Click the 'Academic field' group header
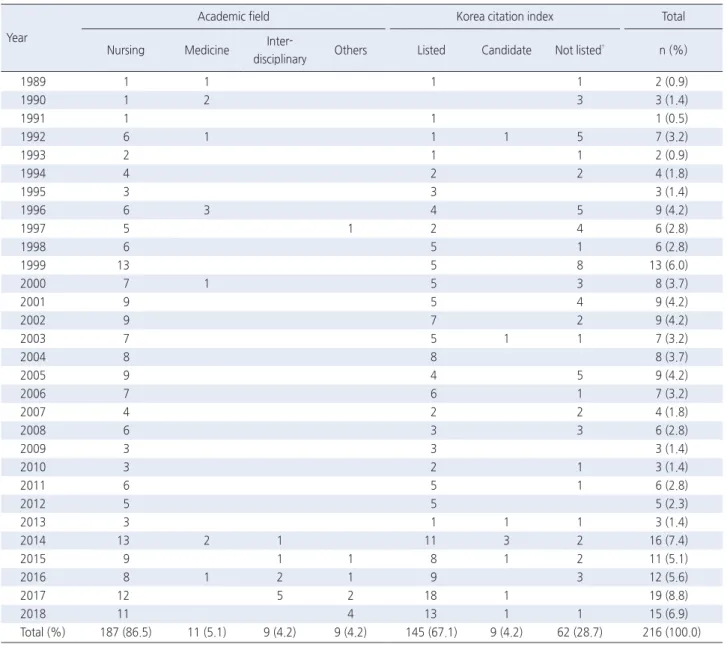The image size is (727, 647). click(x=233, y=17)
